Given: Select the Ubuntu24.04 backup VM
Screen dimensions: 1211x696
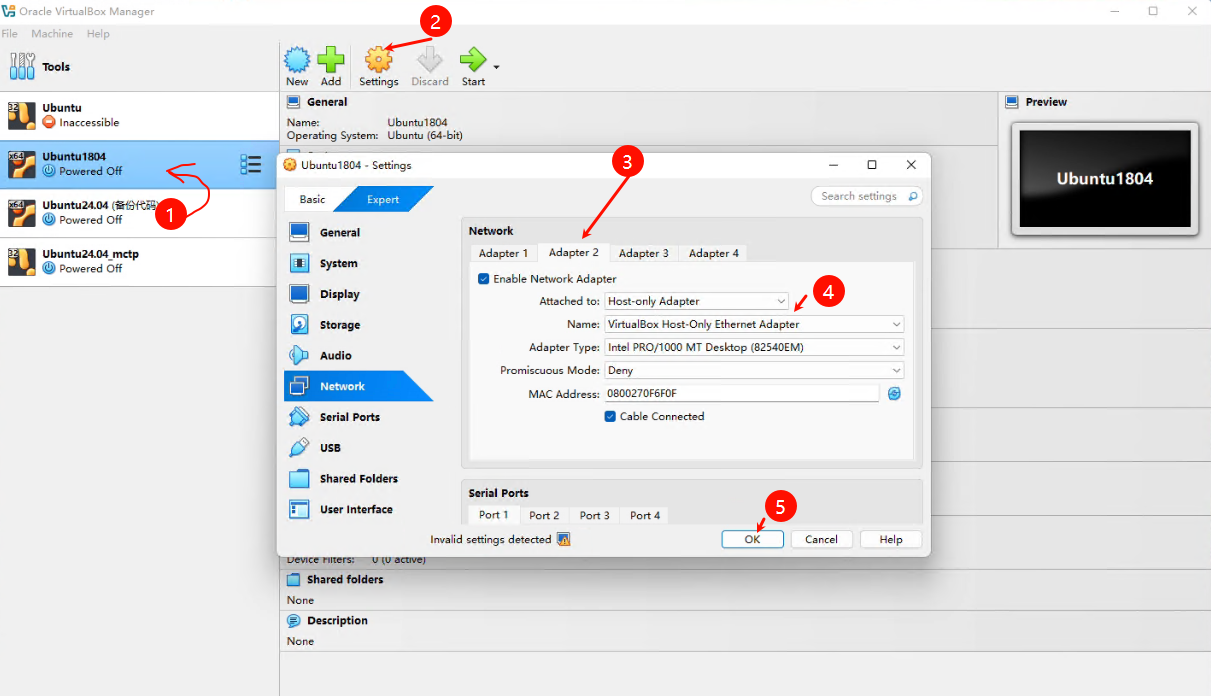Looking at the screenshot, I should 139,213.
